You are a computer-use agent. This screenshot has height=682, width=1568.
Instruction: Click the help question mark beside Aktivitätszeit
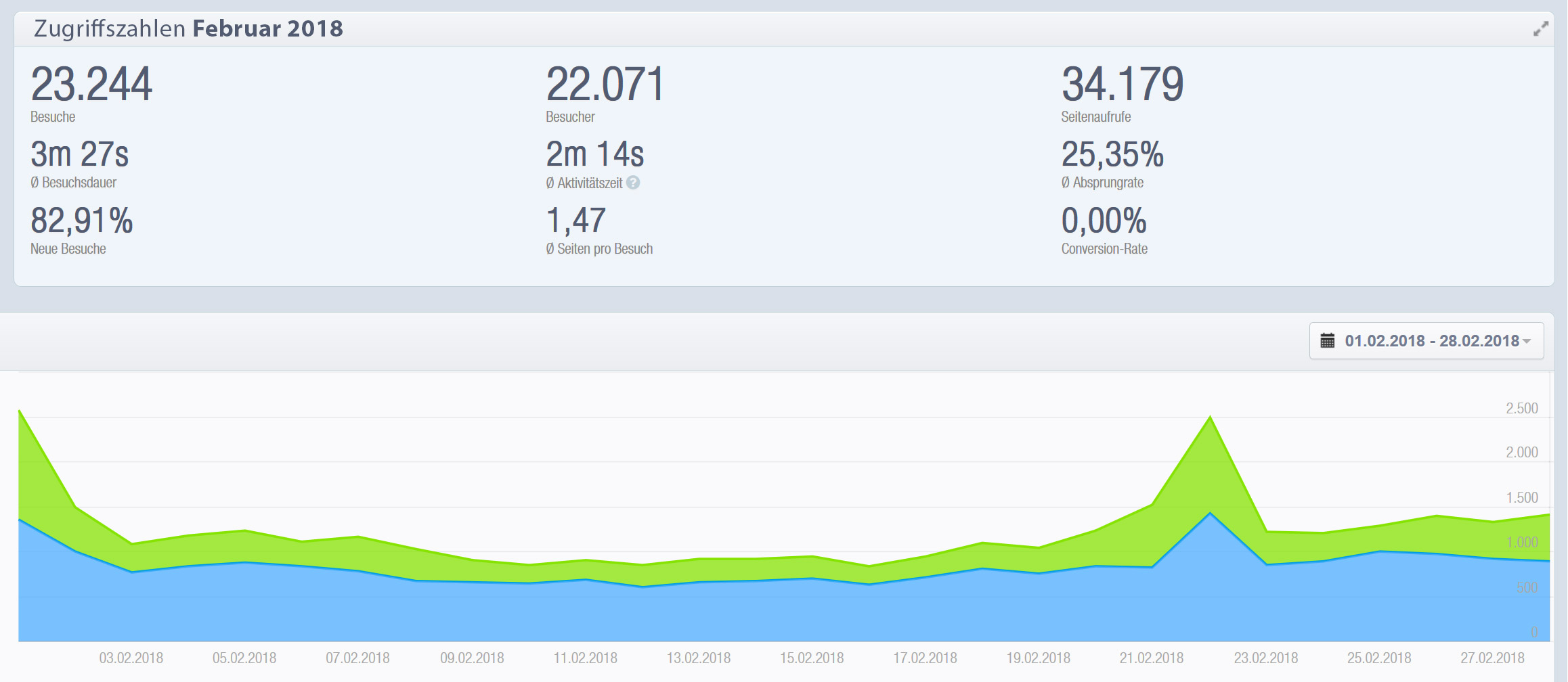(633, 183)
